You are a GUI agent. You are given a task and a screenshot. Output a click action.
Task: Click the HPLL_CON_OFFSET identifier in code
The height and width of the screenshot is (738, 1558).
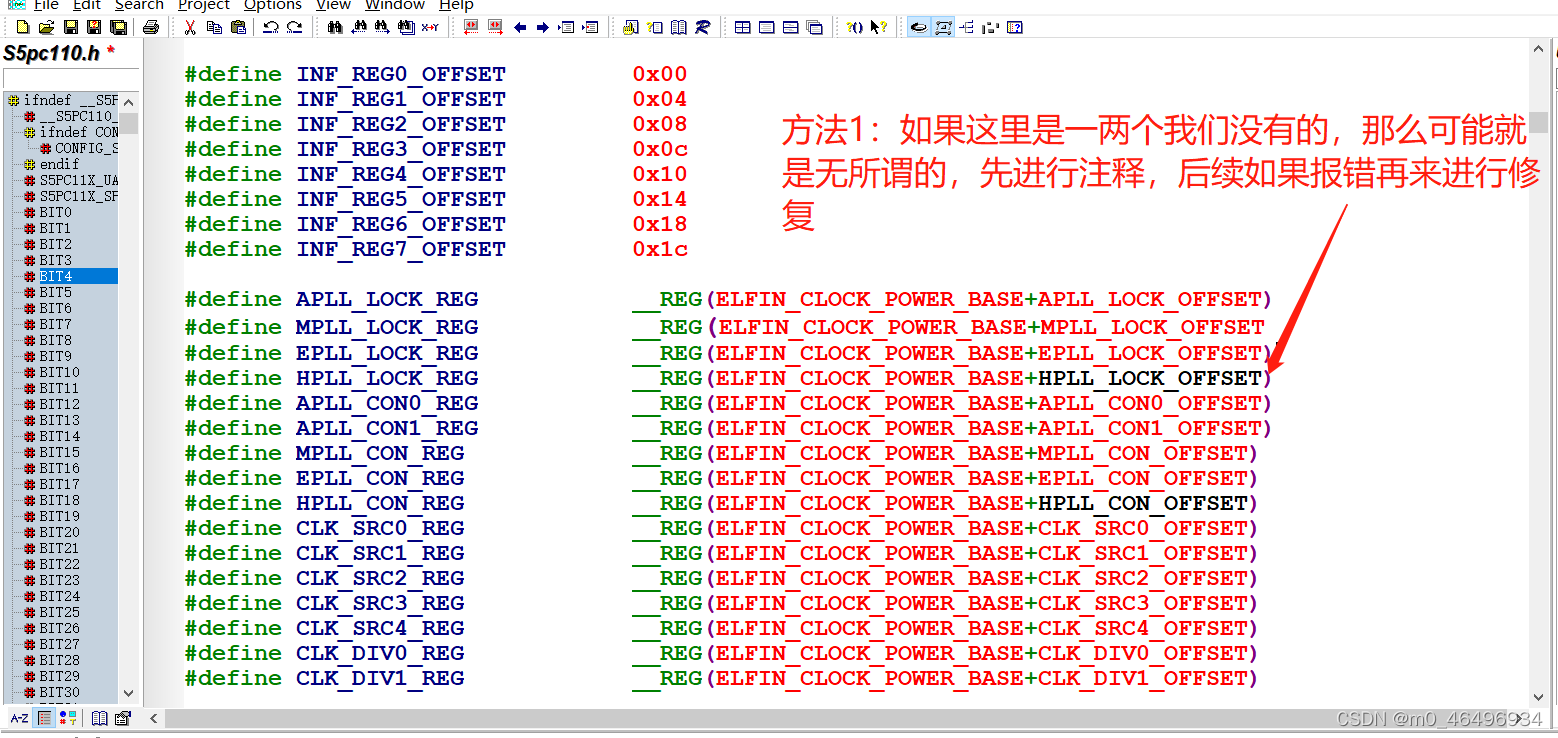point(1144,503)
